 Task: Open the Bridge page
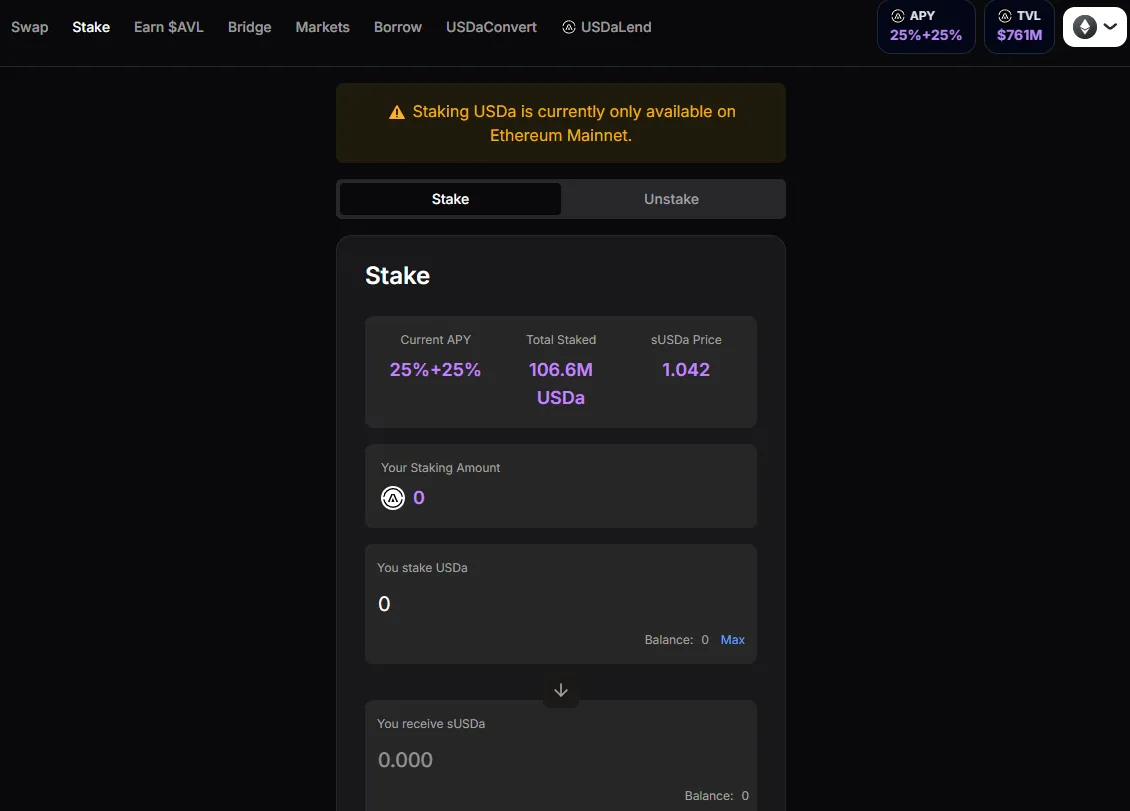click(249, 27)
